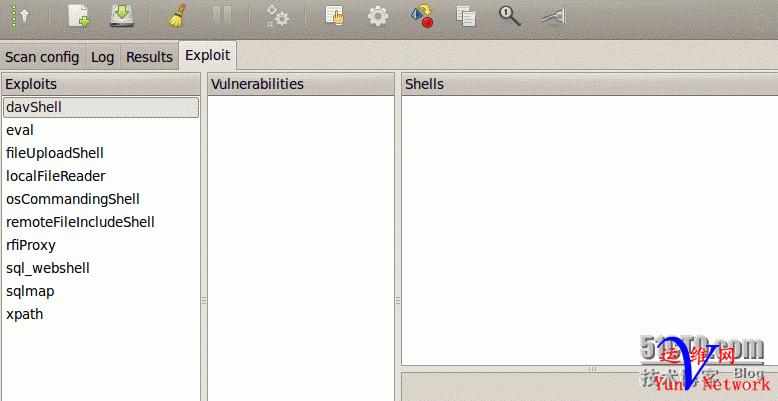Save the profile with the green download-arrow icon
The width and height of the screenshot is (778, 401).
[x=122, y=16]
